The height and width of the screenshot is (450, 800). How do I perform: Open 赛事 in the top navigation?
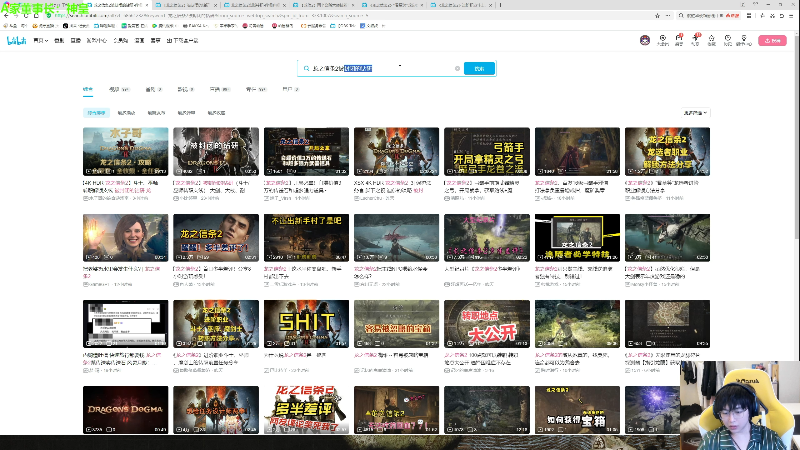click(x=156, y=40)
